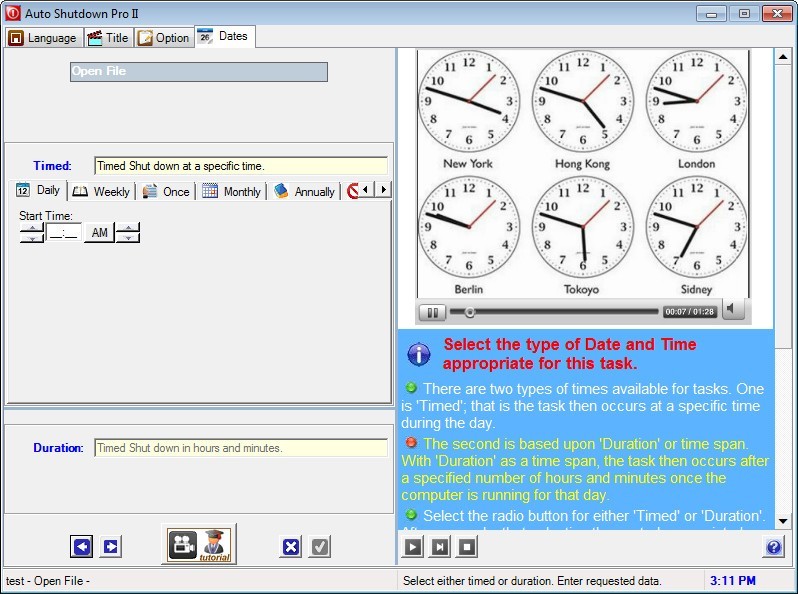The height and width of the screenshot is (594, 798).
Task: Choose the Once schedule tab
Action: point(166,192)
